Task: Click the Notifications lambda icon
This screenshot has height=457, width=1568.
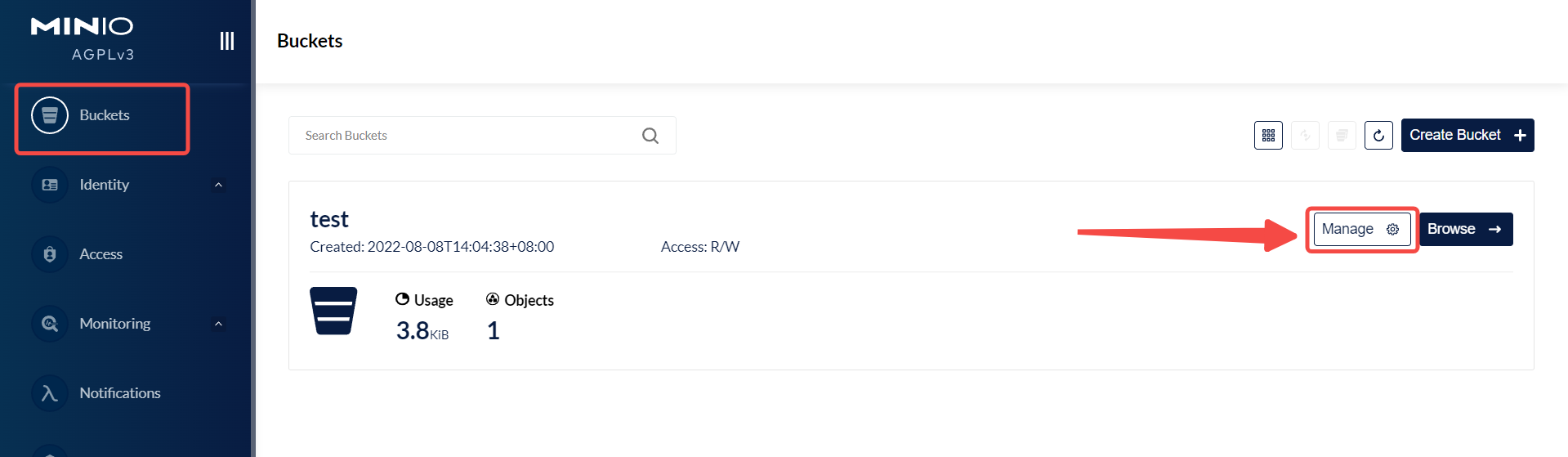Action: 50,393
